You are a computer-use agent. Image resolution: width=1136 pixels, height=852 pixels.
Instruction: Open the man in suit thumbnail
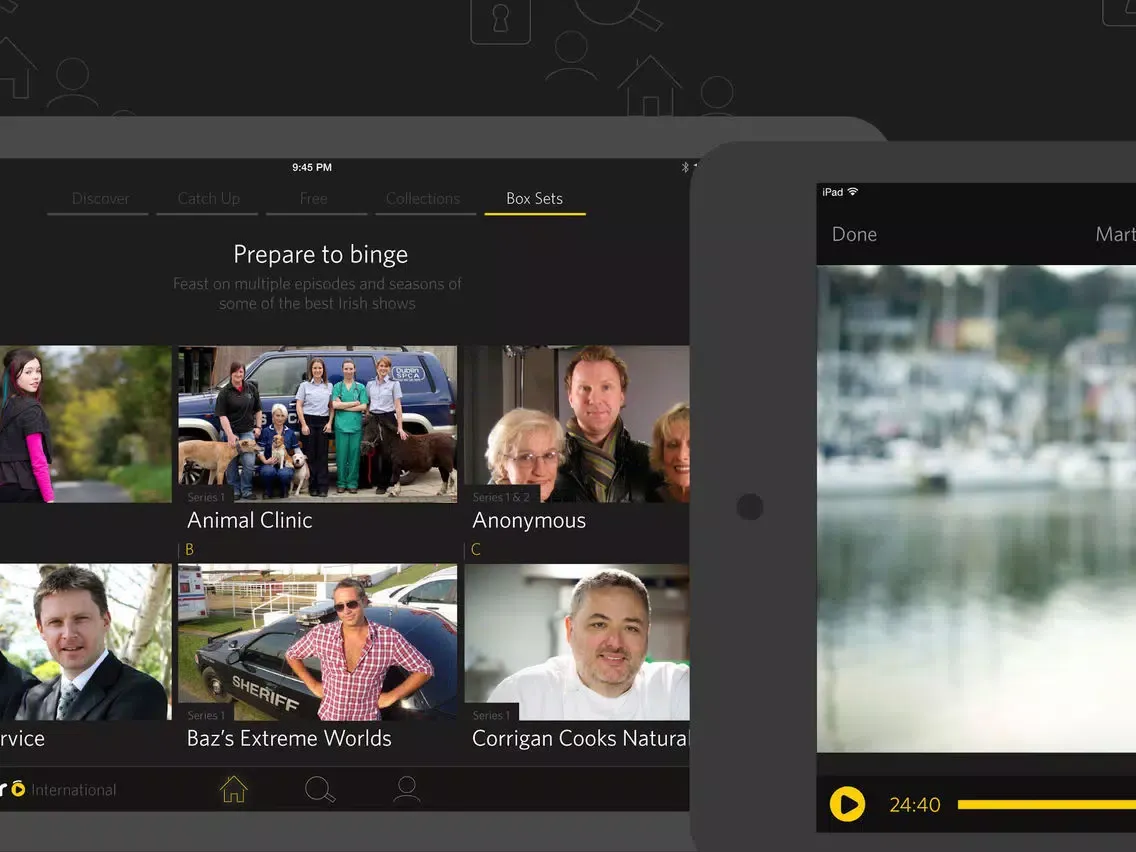pos(85,642)
